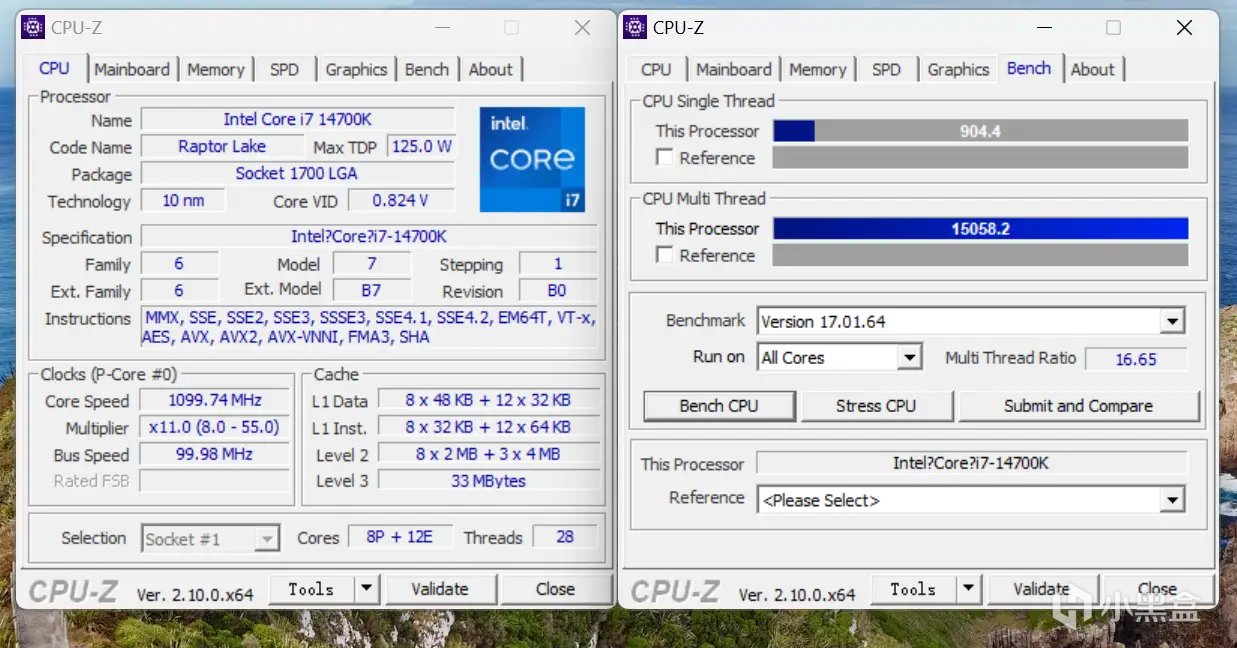1237x648 pixels.
Task: Open Memory tab in left CPU-Z window
Action: [x=216, y=69]
